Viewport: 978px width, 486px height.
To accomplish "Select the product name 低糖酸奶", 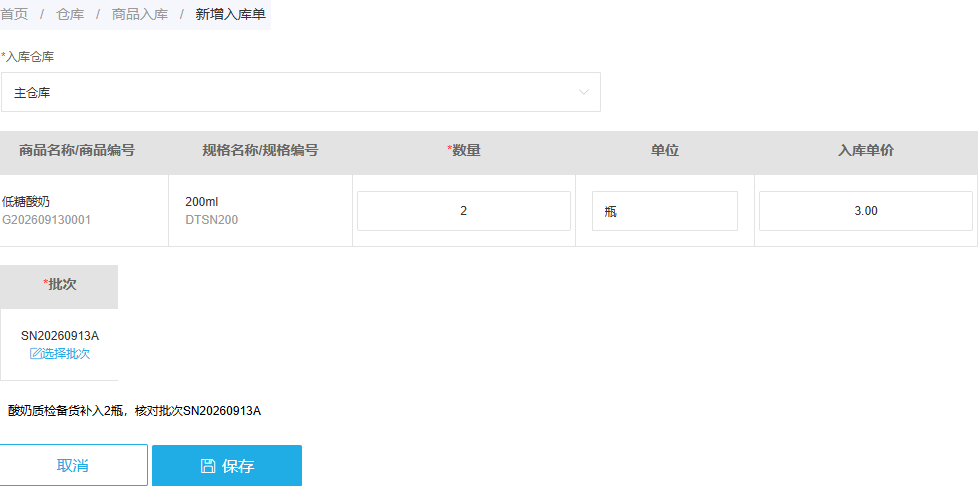I will (x=26, y=202).
